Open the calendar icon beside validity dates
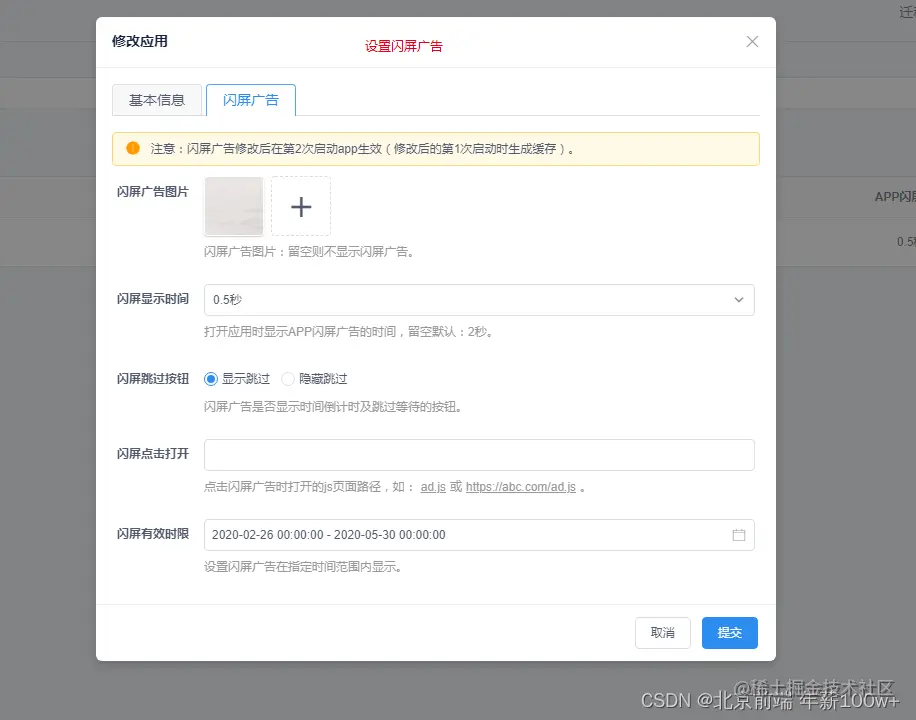 point(739,535)
